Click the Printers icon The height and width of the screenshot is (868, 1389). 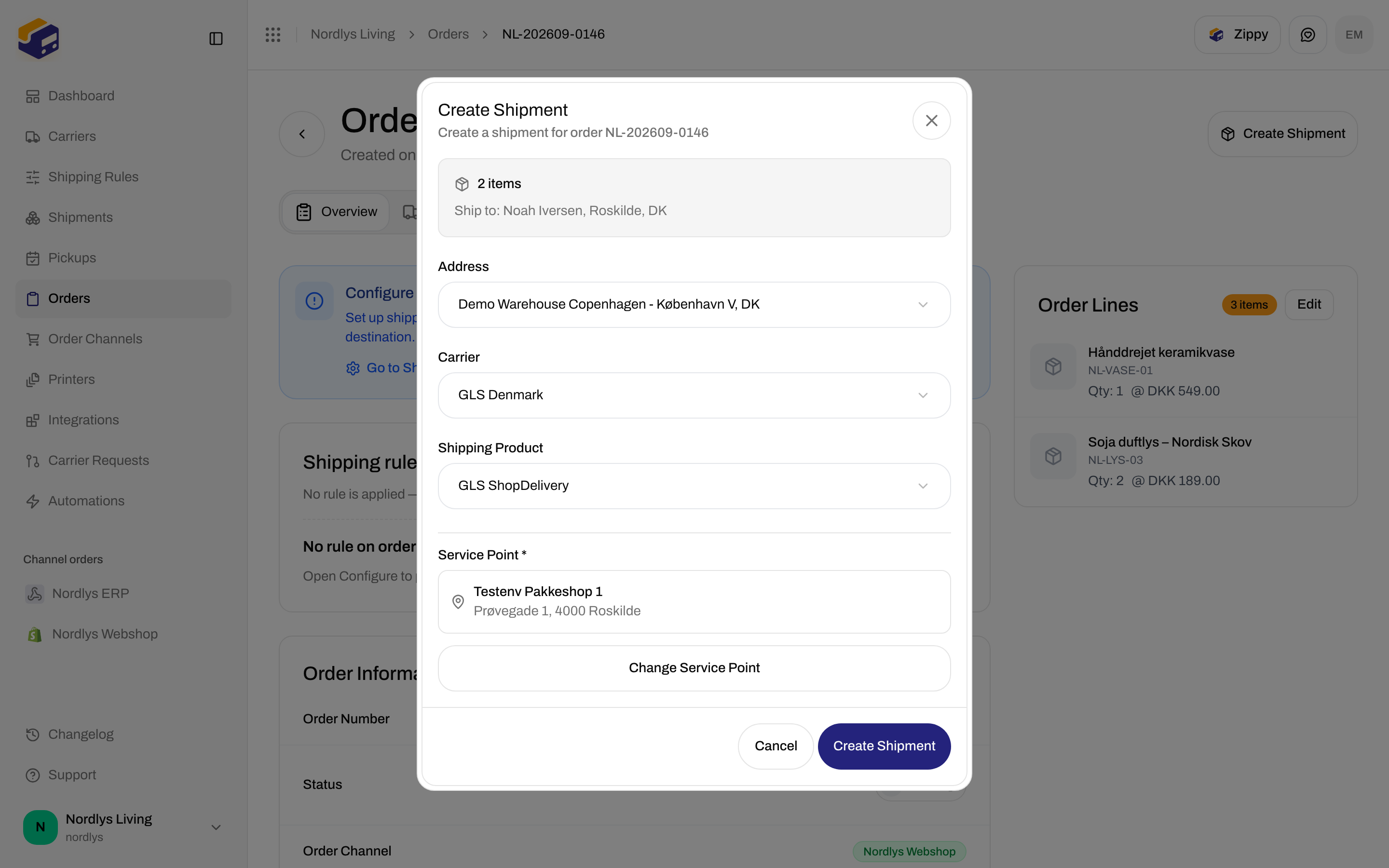click(33, 380)
